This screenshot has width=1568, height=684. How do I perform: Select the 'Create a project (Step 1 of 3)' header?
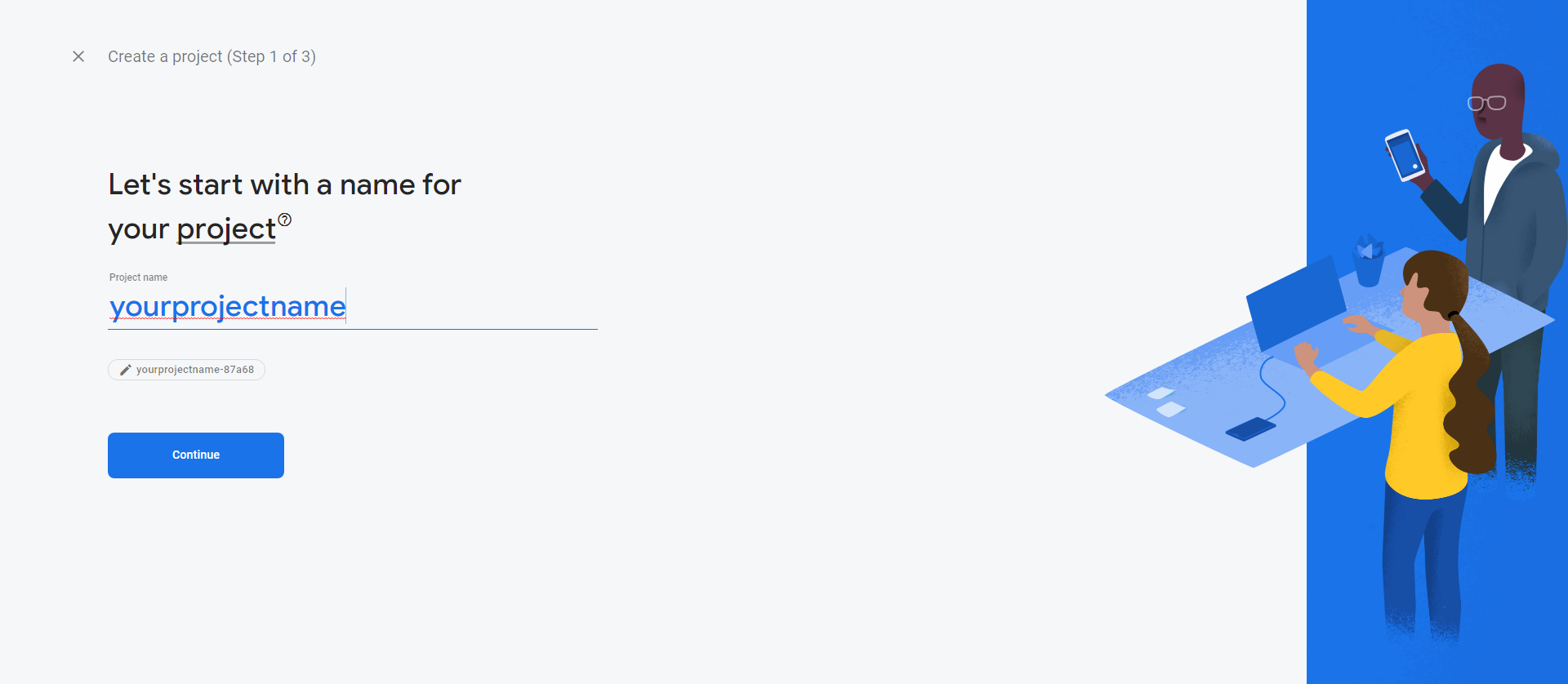coord(212,56)
